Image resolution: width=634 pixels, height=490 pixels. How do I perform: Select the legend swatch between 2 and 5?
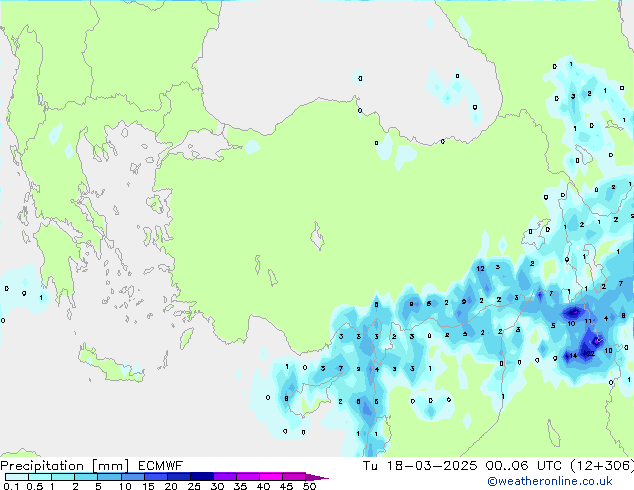pos(86,477)
